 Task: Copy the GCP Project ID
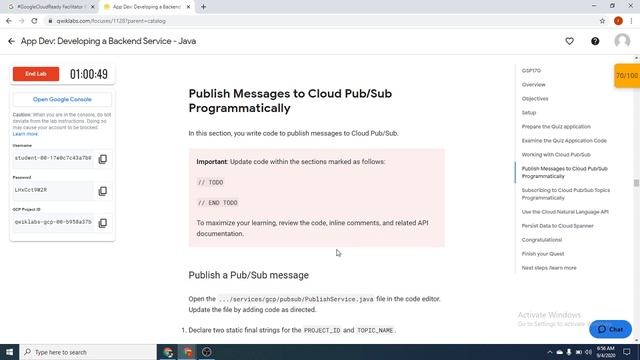pos(103,223)
